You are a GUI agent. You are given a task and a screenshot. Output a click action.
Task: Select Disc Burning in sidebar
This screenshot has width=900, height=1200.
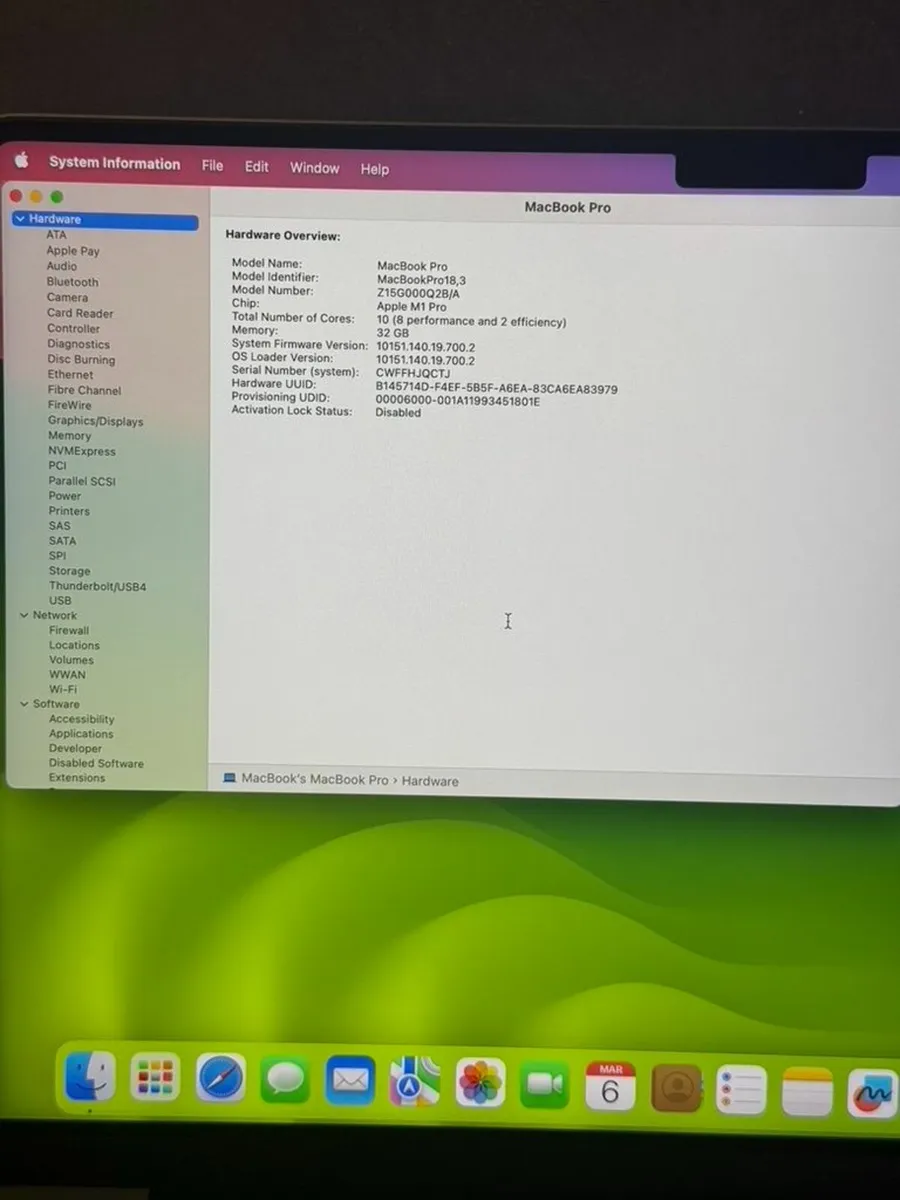[81, 359]
